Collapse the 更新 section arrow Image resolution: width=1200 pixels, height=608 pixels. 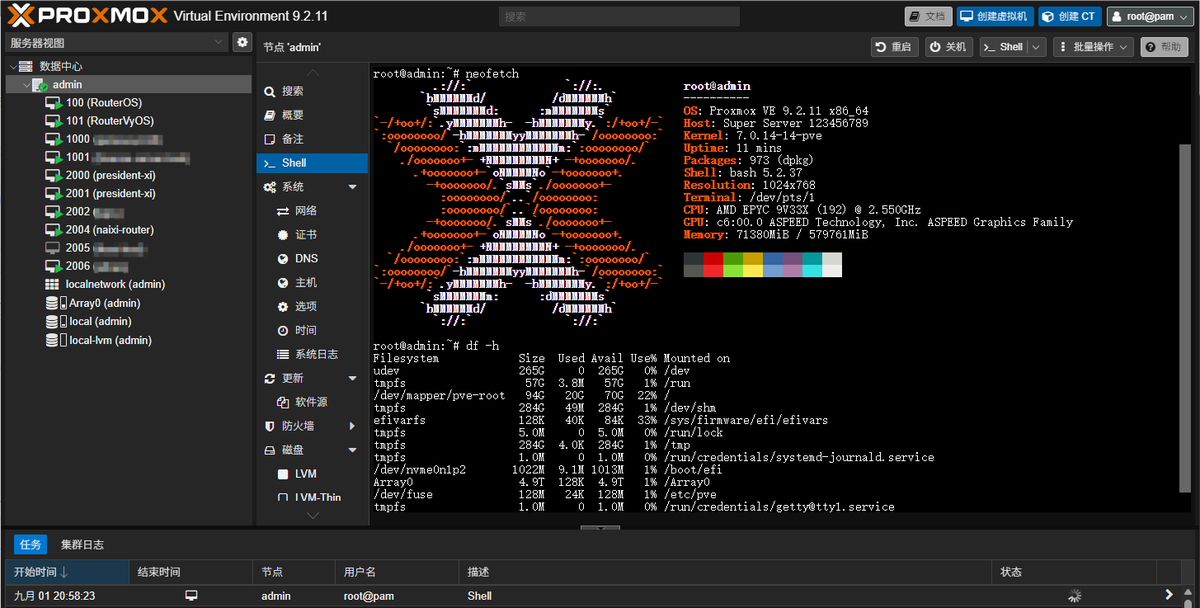click(352, 378)
